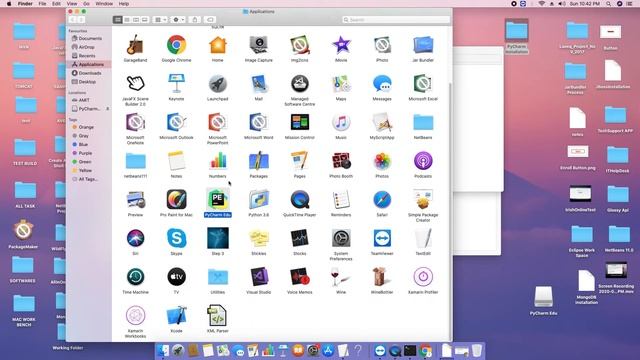Image resolution: width=640 pixels, height=360 pixels.
Task: Select the Apple TV app icon
Action: click(x=176, y=277)
